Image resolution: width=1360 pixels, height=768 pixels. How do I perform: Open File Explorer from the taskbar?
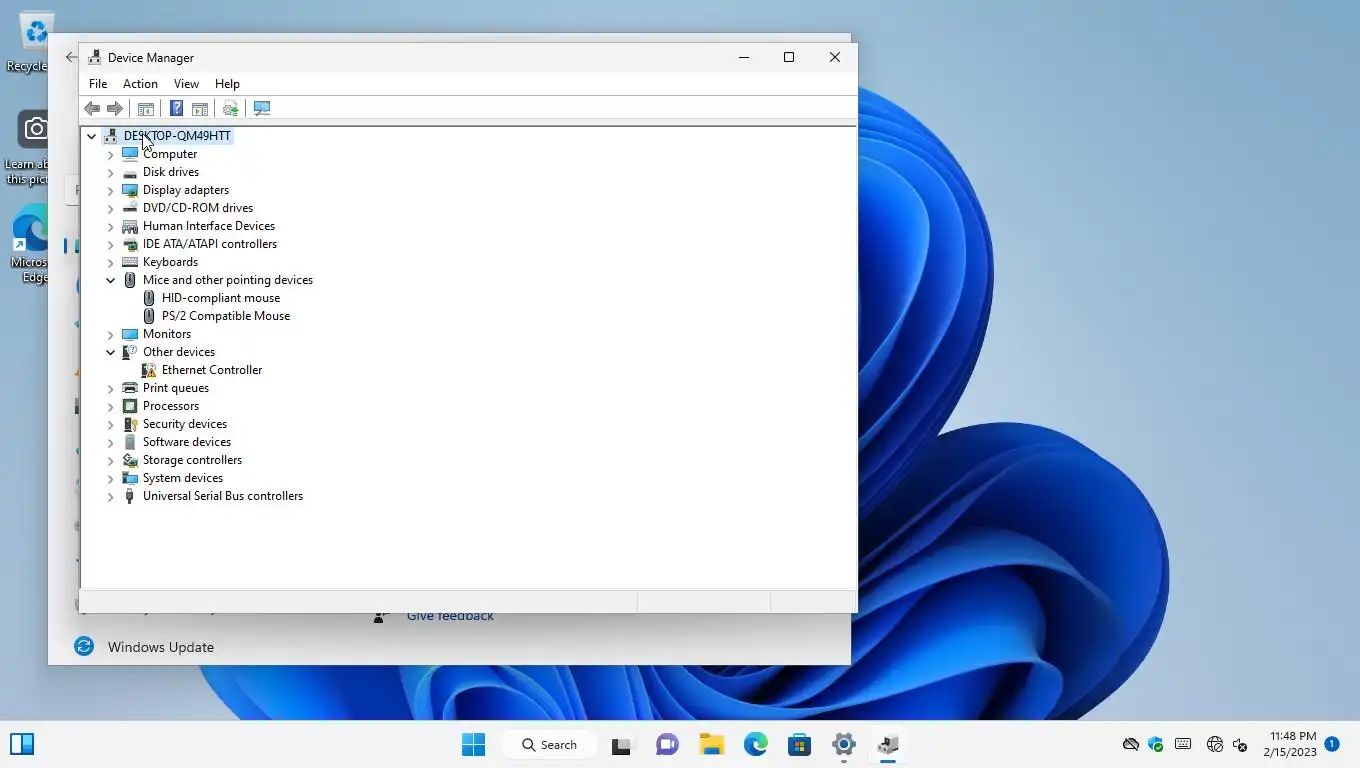711,744
